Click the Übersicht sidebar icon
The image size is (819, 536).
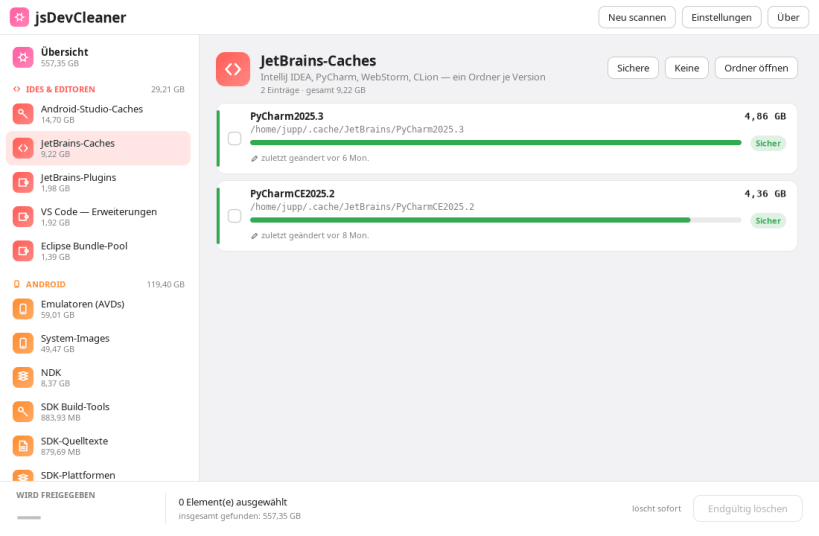[x=23, y=57]
